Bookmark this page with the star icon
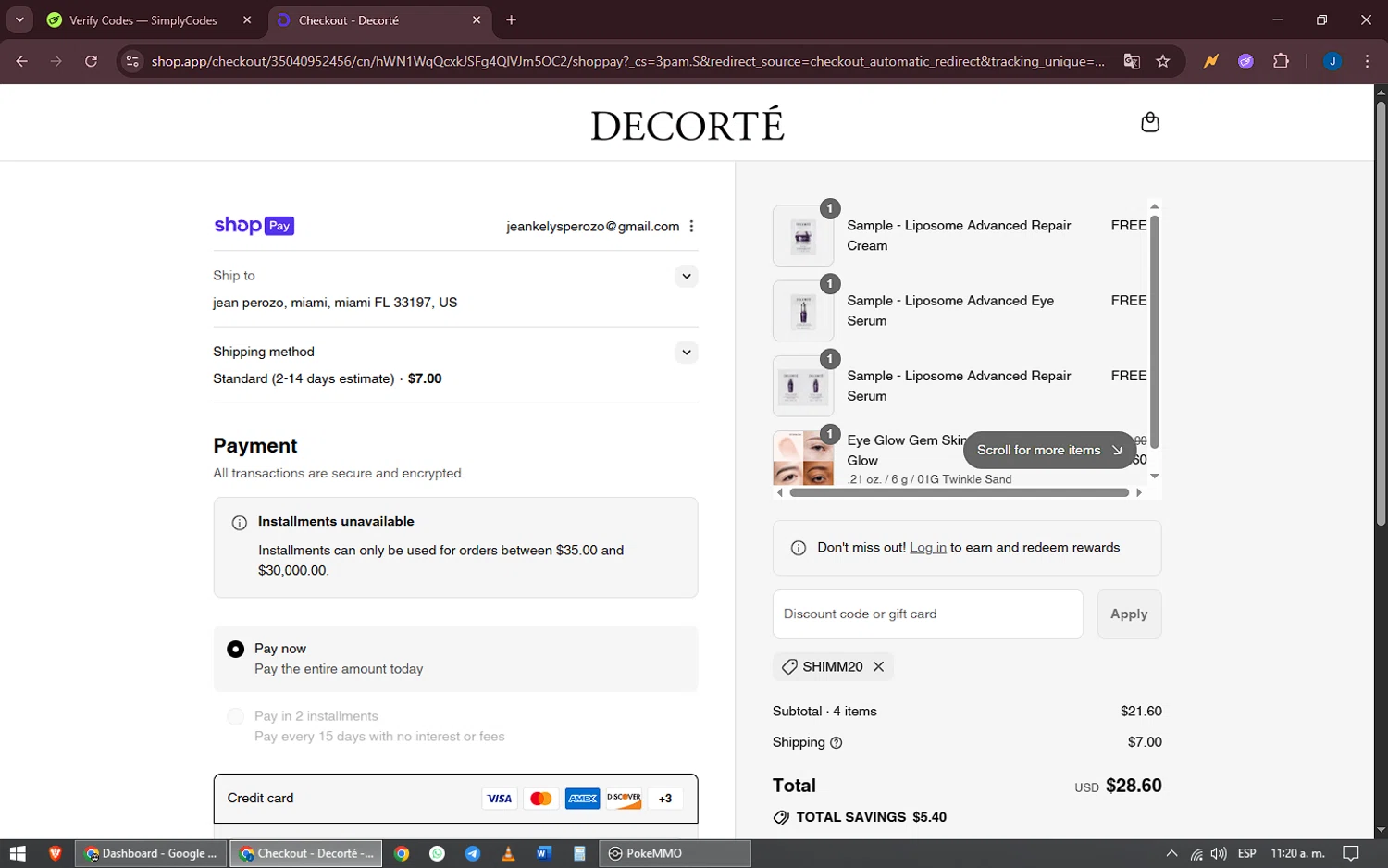 click(x=1163, y=61)
